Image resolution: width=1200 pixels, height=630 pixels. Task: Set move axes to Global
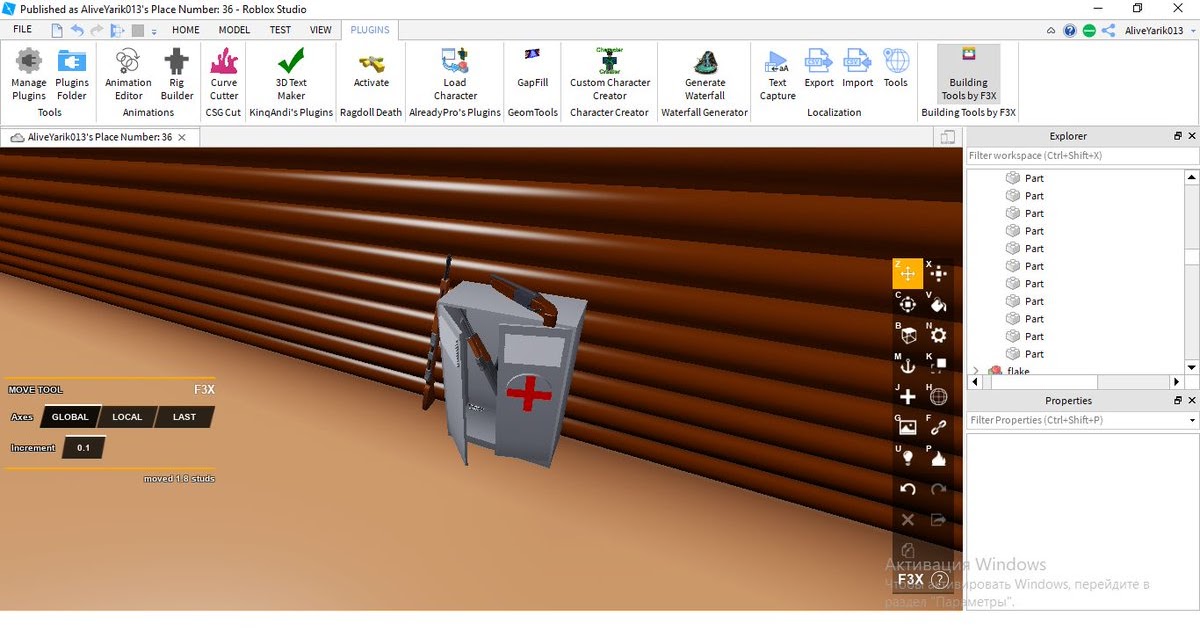(x=70, y=417)
